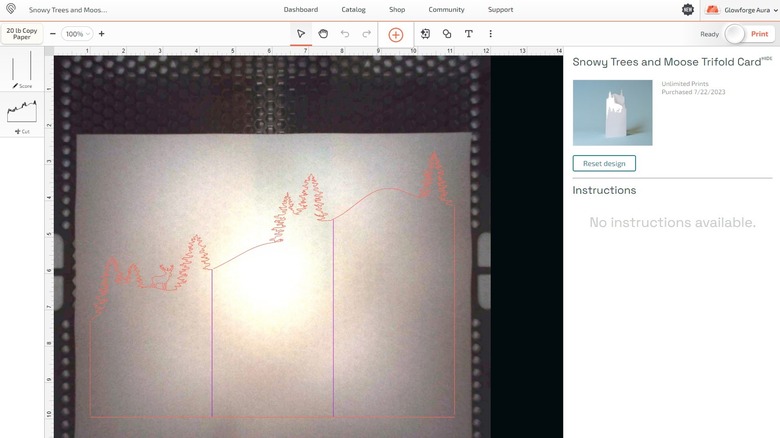This screenshot has width=780, height=438.
Task: Expand the Glowforge Aura device dropdown
Action: click(740, 9)
